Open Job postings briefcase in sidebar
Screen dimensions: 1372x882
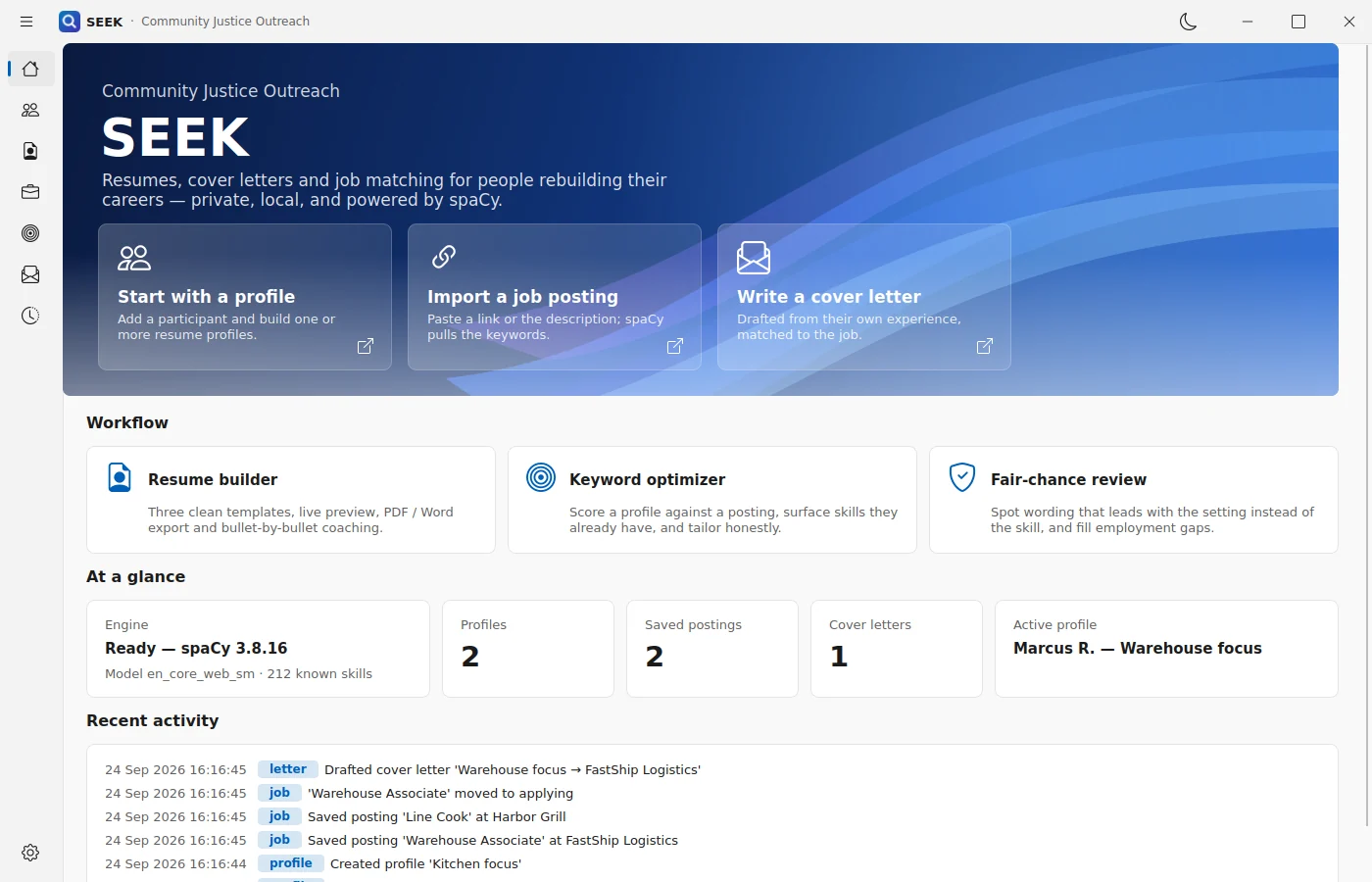(x=30, y=192)
